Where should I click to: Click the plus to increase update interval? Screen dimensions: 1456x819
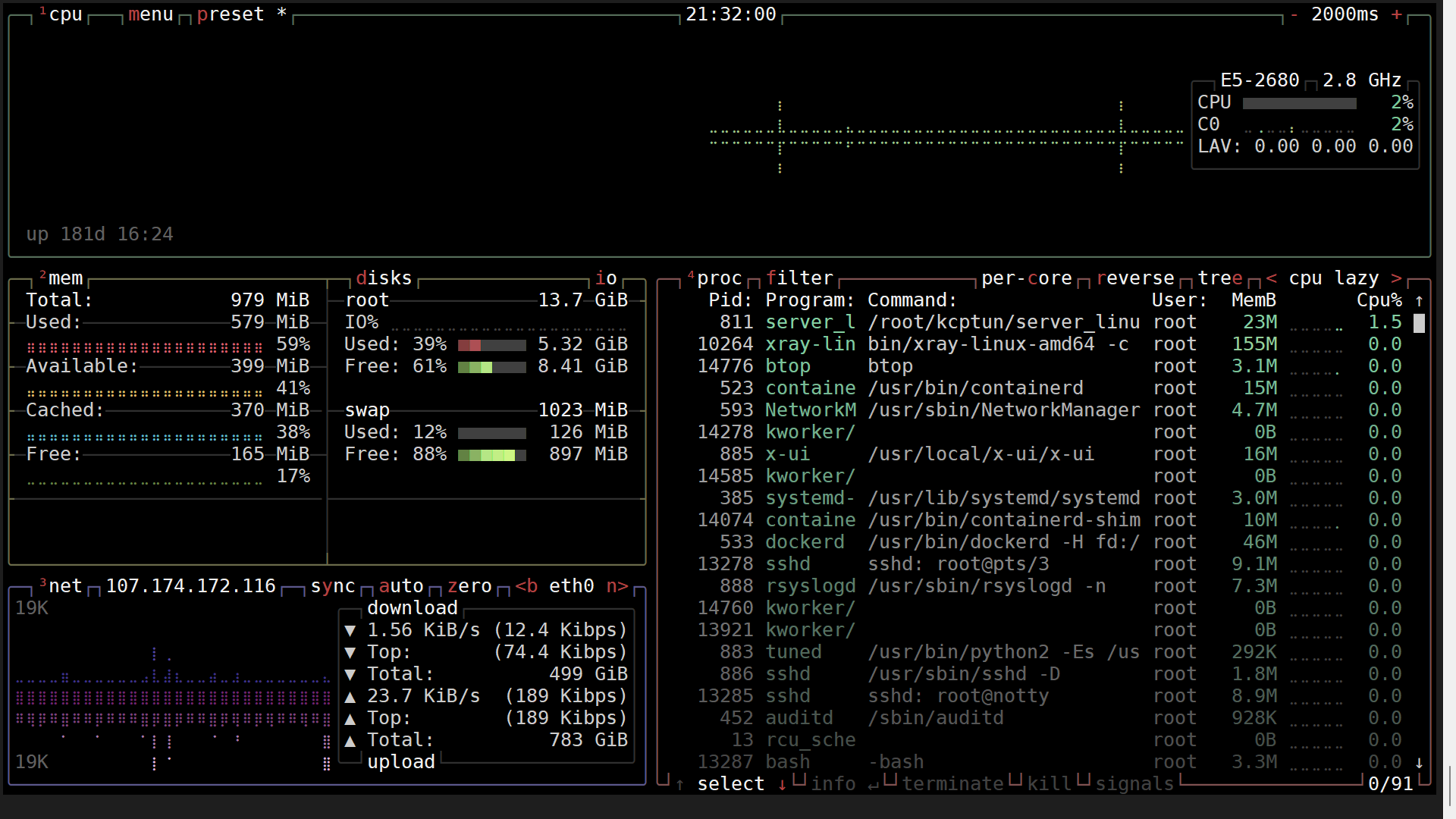(x=1396, y=14)
